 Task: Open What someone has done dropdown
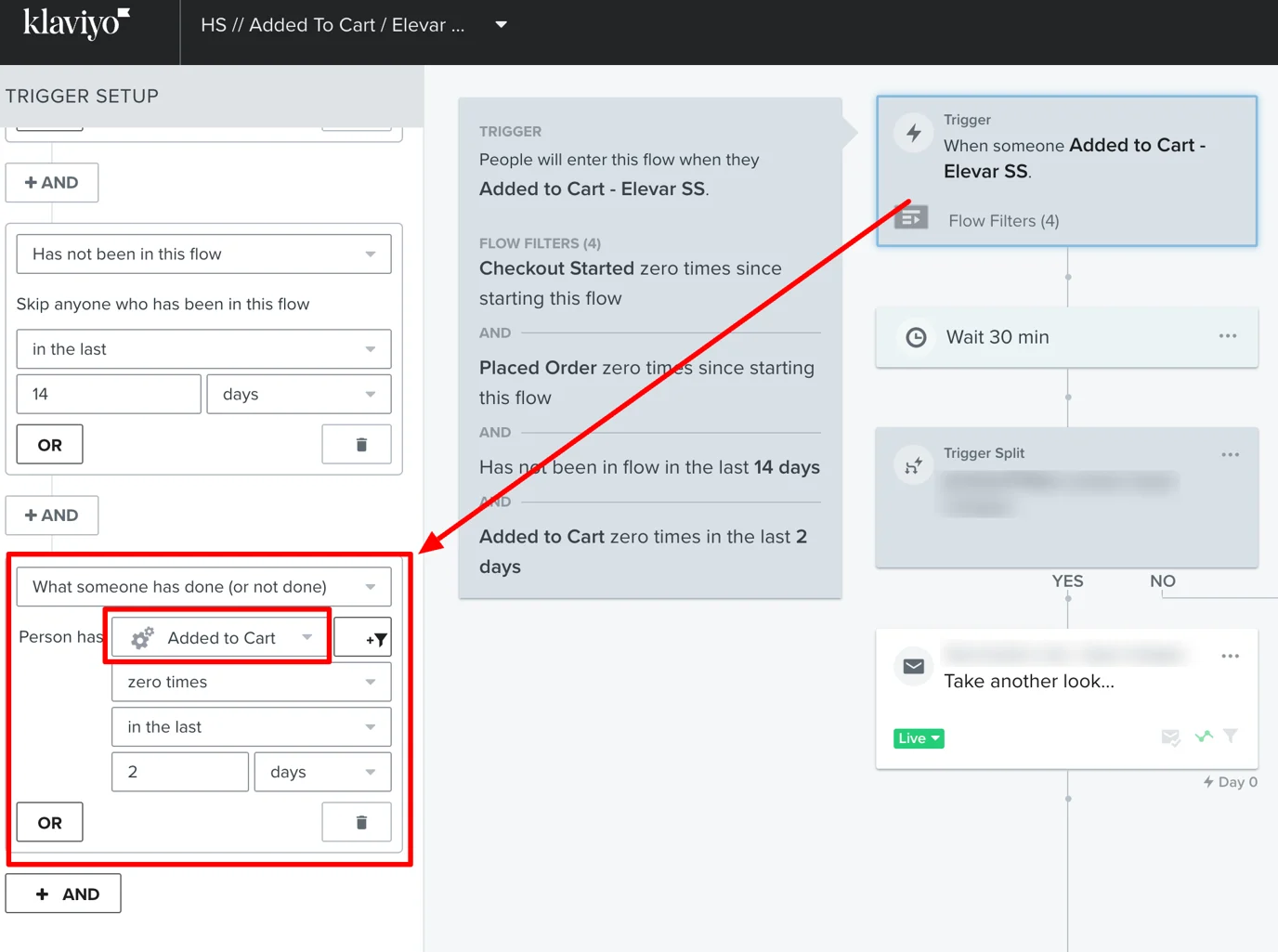[x=203, y=587]
